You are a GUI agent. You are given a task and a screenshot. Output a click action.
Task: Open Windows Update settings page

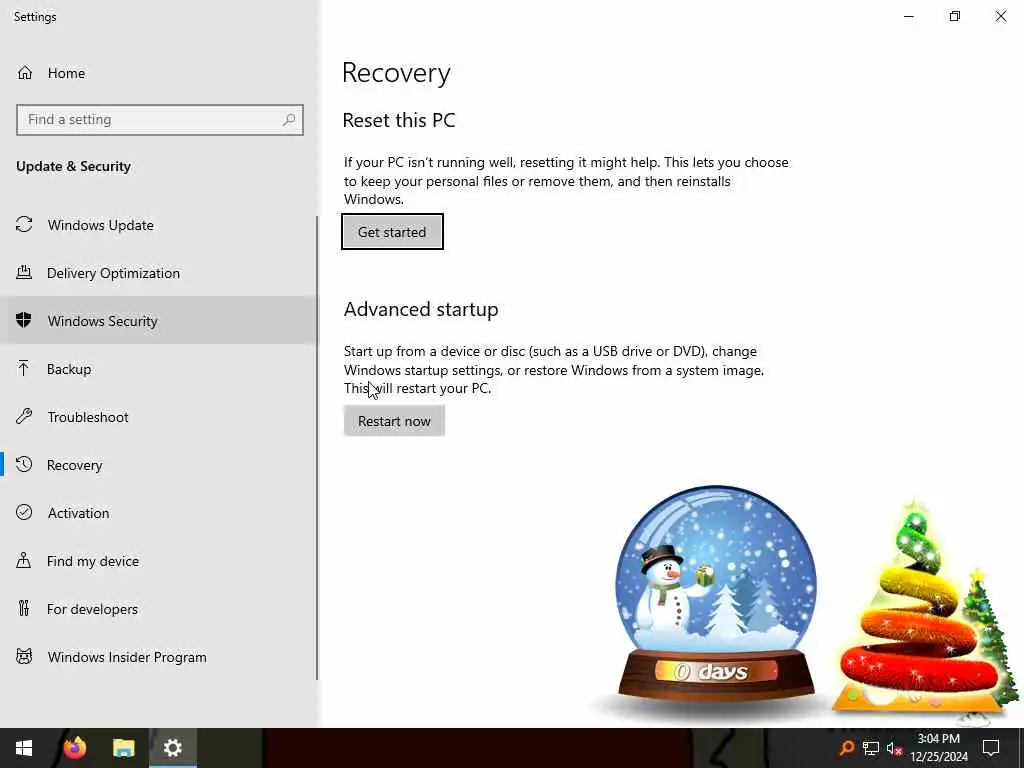pos(158,225)
